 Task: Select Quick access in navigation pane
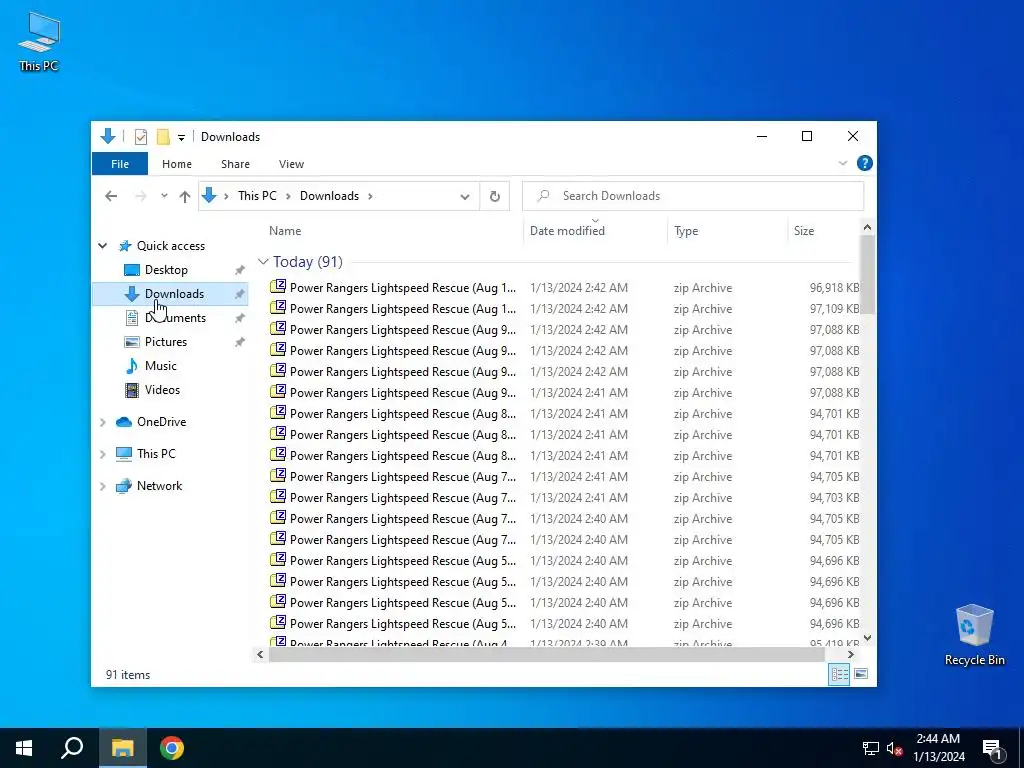(x=170, y=246)
